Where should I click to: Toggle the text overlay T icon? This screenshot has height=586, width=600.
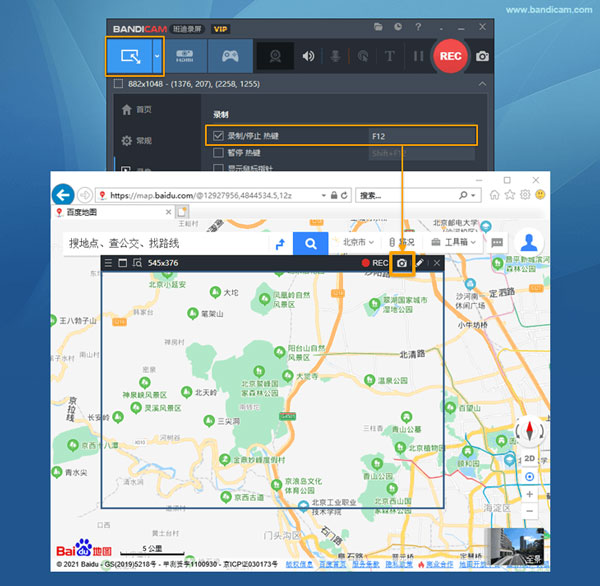pos(390,56)
